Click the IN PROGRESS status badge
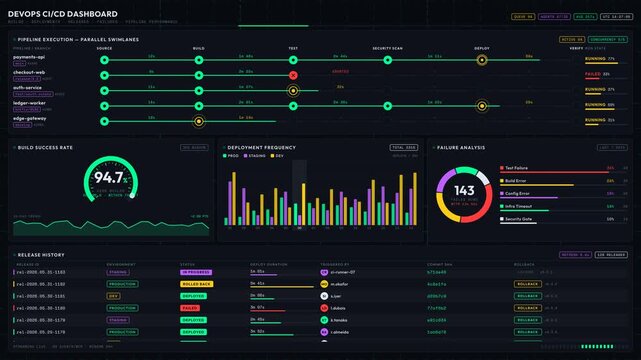 [196, 272]
